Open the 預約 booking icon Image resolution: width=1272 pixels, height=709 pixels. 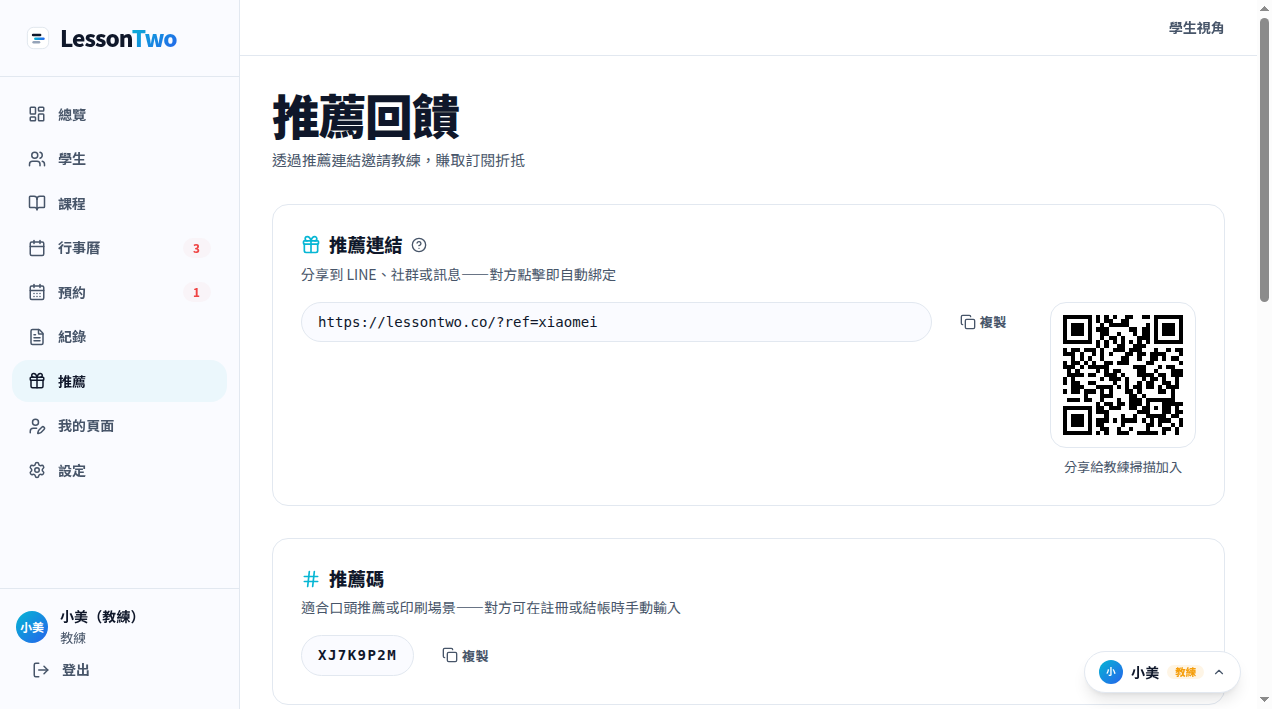point(37,292)
